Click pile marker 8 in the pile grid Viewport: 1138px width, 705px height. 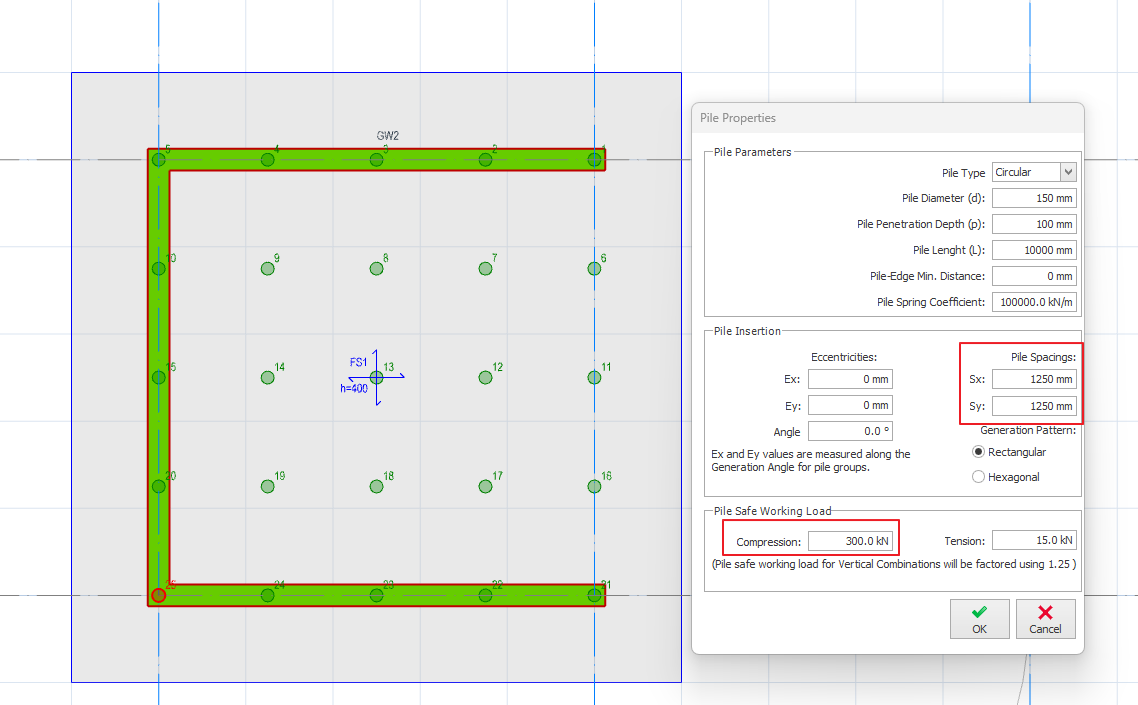click(x=377, y=267)
